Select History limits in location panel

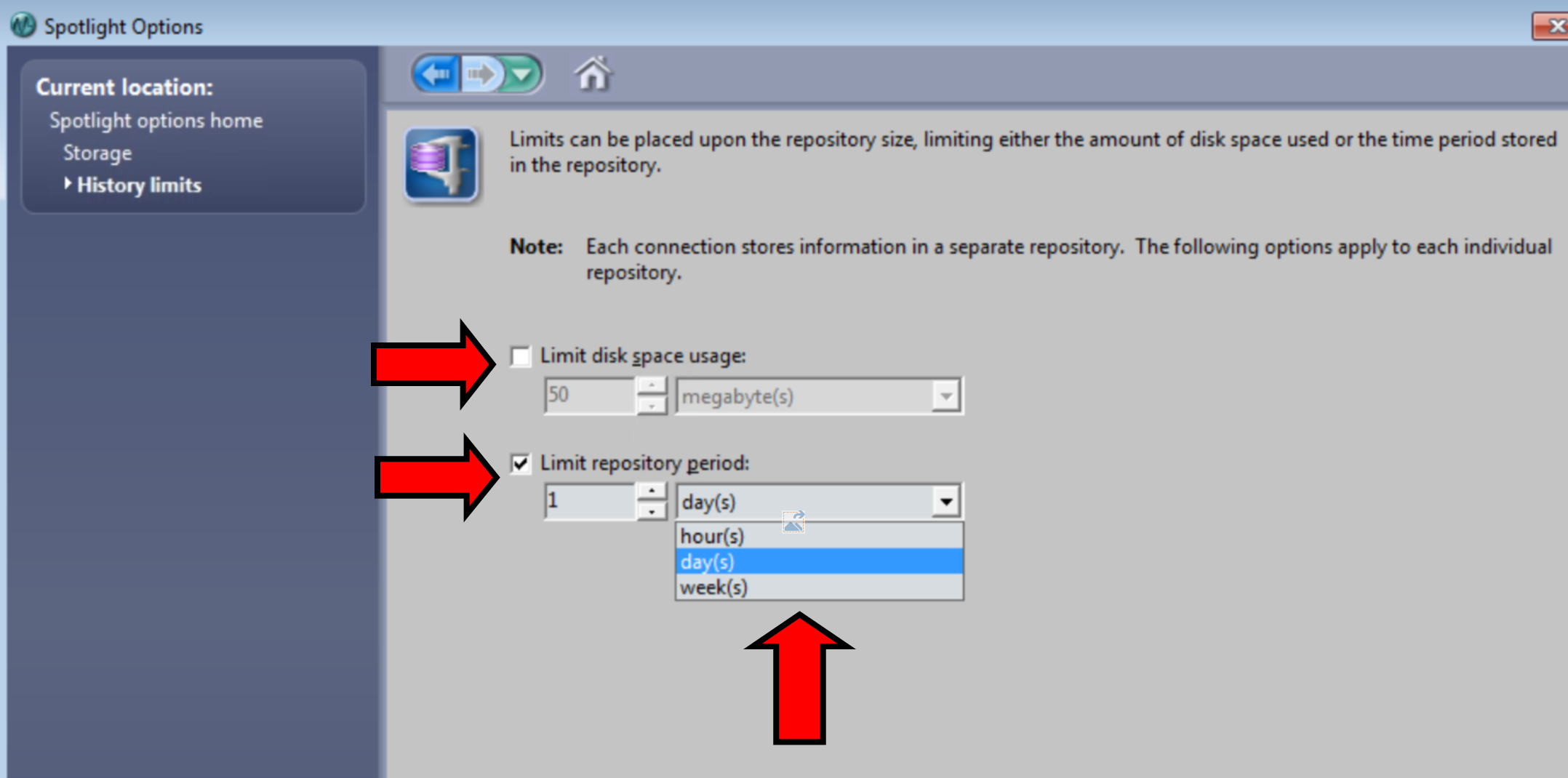click(139, 185)
